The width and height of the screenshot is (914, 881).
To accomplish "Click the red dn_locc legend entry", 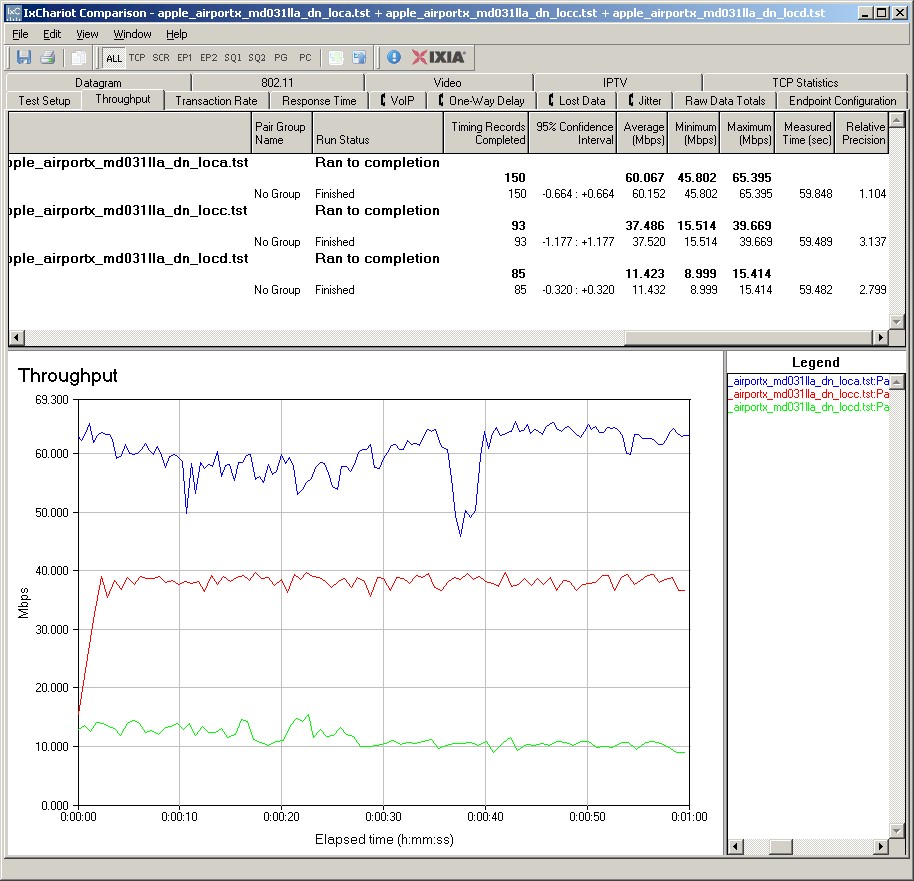I will click(x=808, y=394).
